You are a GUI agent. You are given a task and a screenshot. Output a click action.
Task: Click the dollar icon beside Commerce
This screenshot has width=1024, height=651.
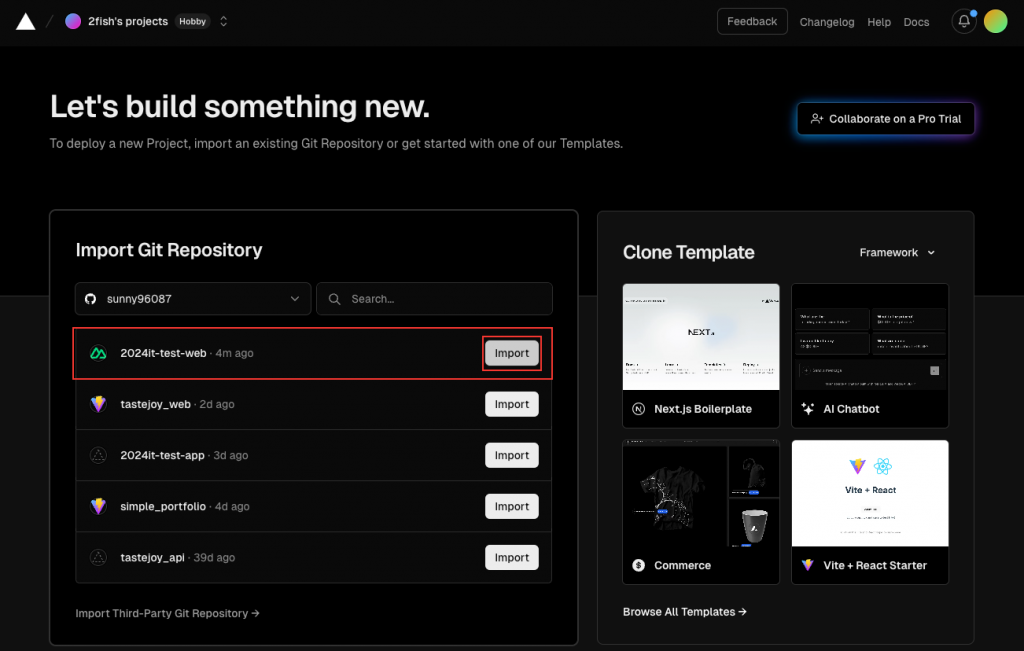[x=639, y=565]
